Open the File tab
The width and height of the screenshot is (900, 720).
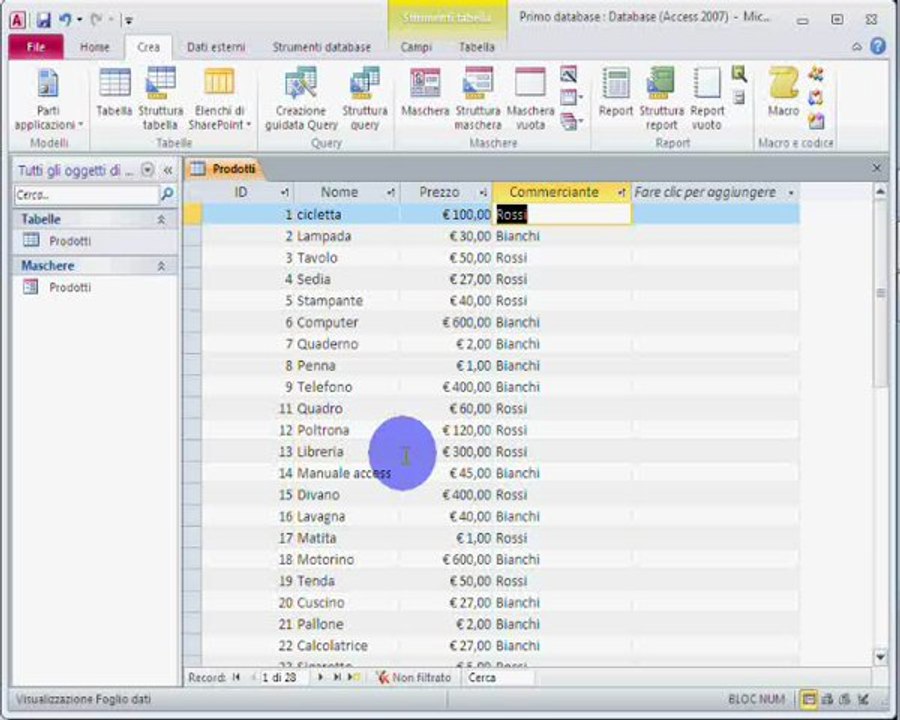click(36, 47)
